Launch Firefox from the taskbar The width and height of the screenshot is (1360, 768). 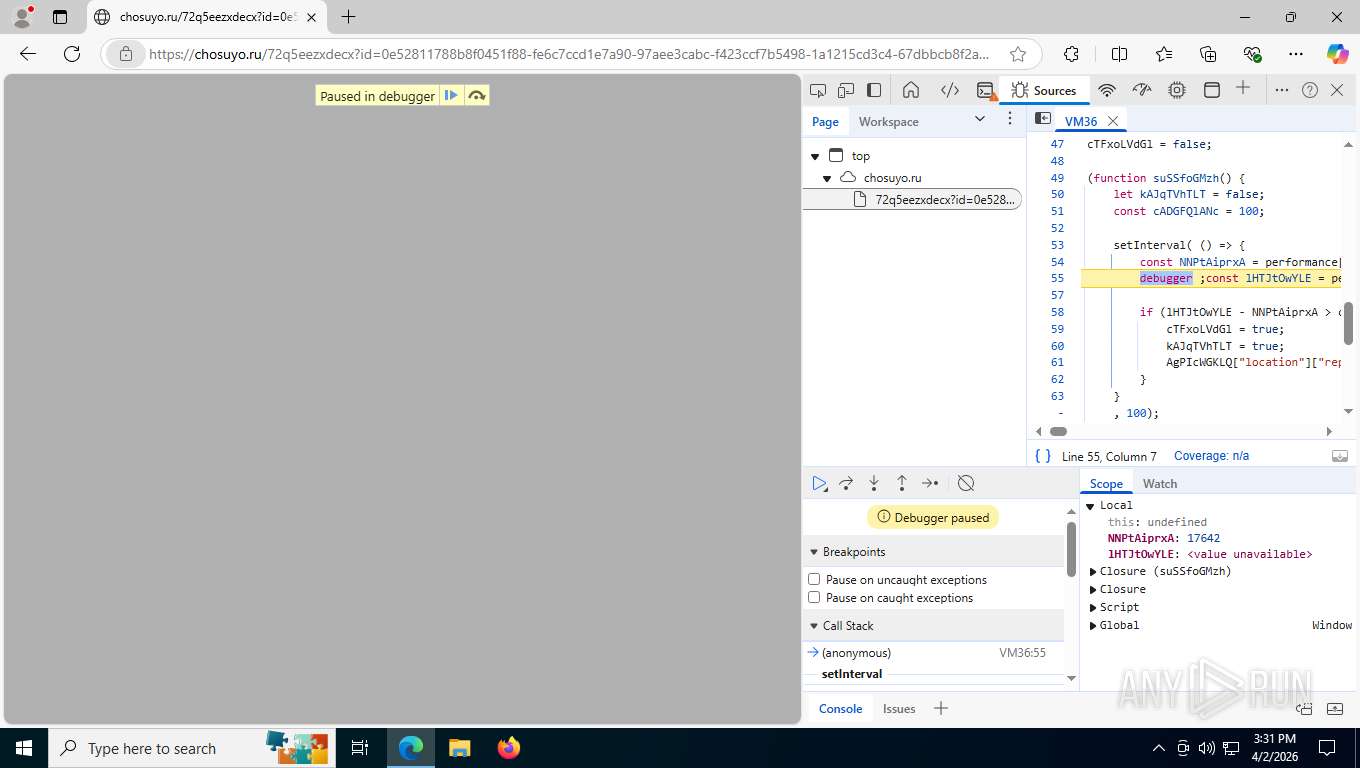click(509, 748)
